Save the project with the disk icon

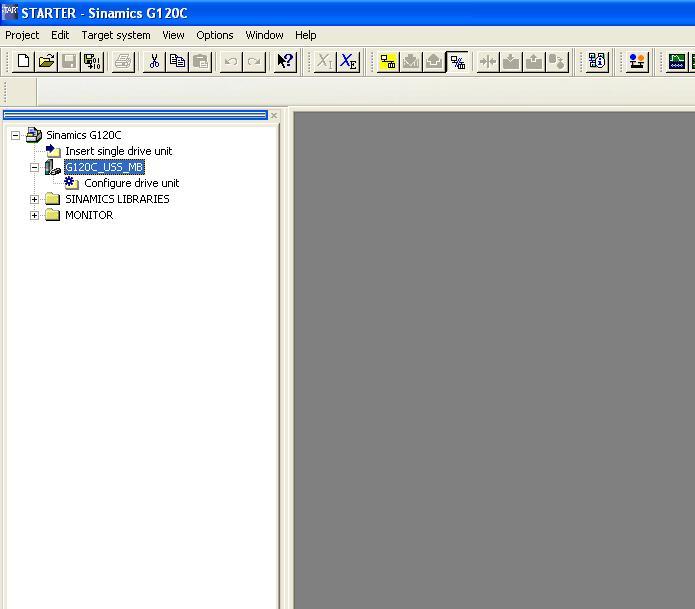pos(69,61)
